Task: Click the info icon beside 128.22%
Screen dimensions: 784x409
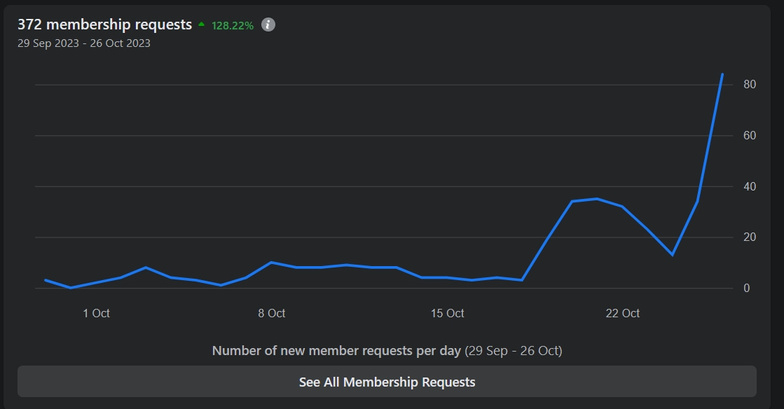Action: click(x=268, y=24)
